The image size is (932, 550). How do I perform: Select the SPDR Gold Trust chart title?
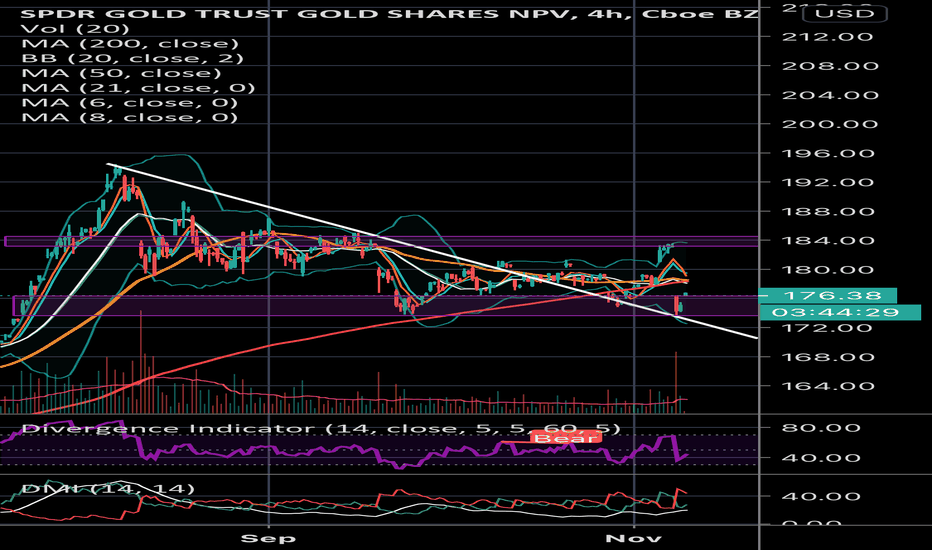tap(389, 13)
